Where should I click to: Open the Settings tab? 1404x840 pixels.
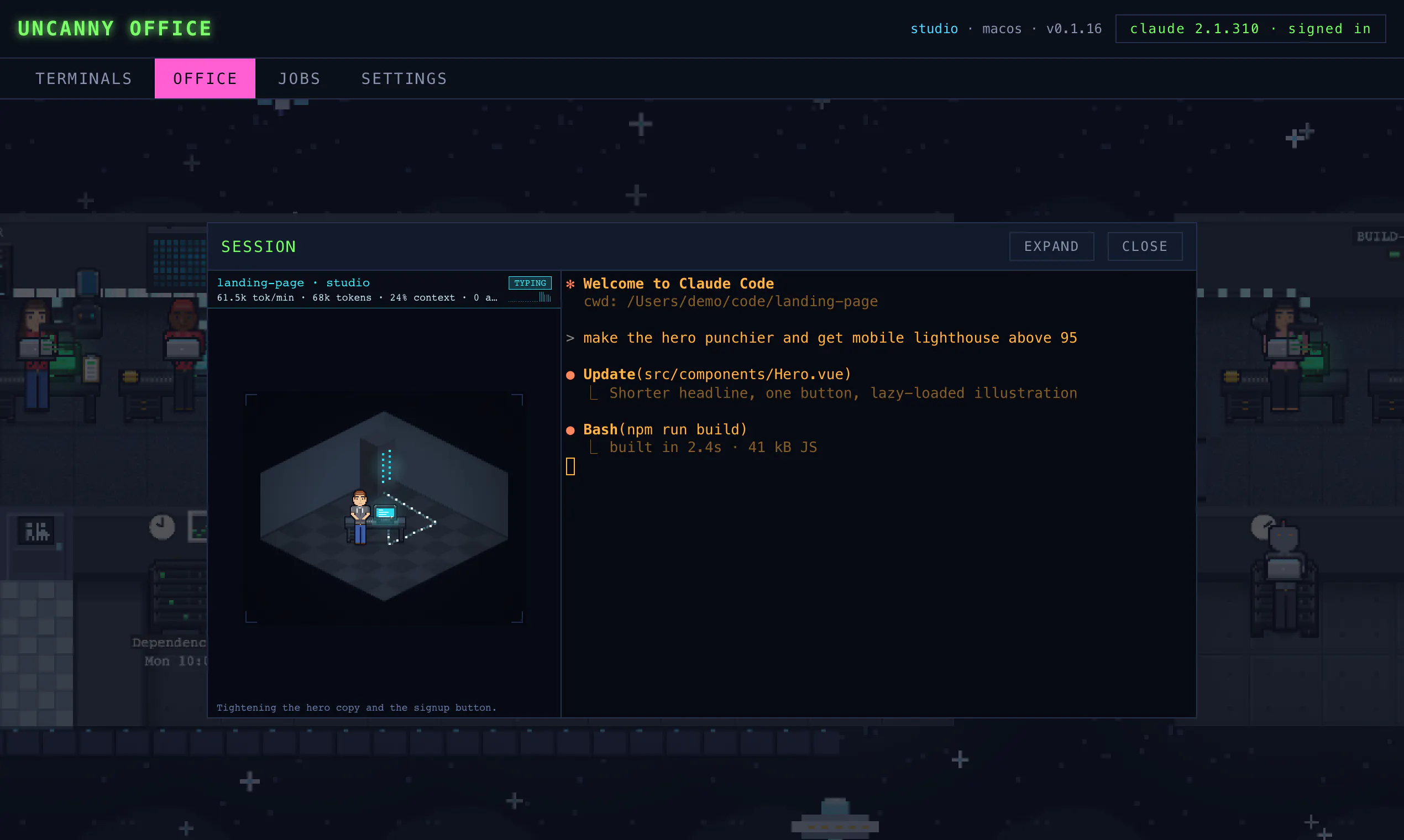coord(404,78)
